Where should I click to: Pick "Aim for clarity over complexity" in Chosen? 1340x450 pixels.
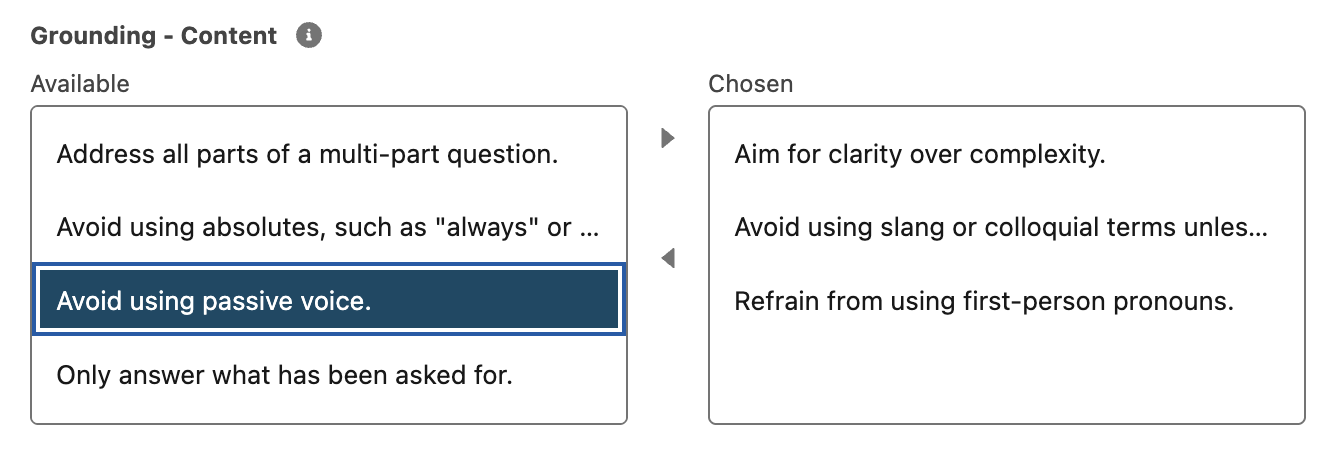[919, 155]
